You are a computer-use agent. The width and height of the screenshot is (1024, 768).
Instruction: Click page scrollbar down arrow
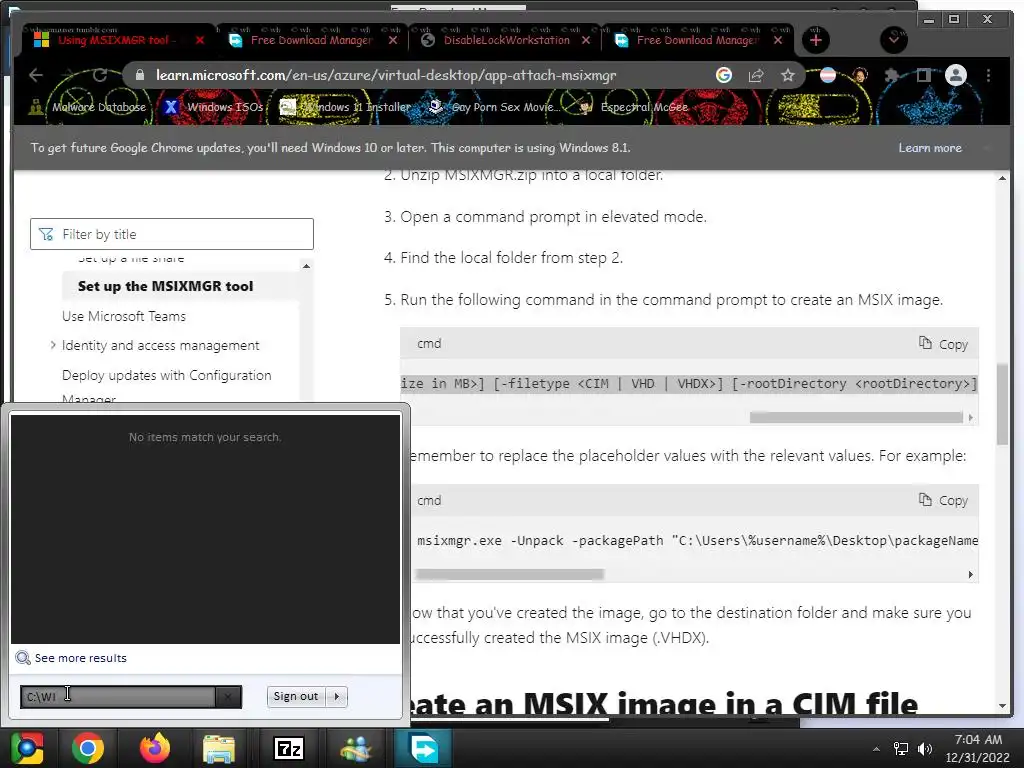click(x=1002, y=707)
